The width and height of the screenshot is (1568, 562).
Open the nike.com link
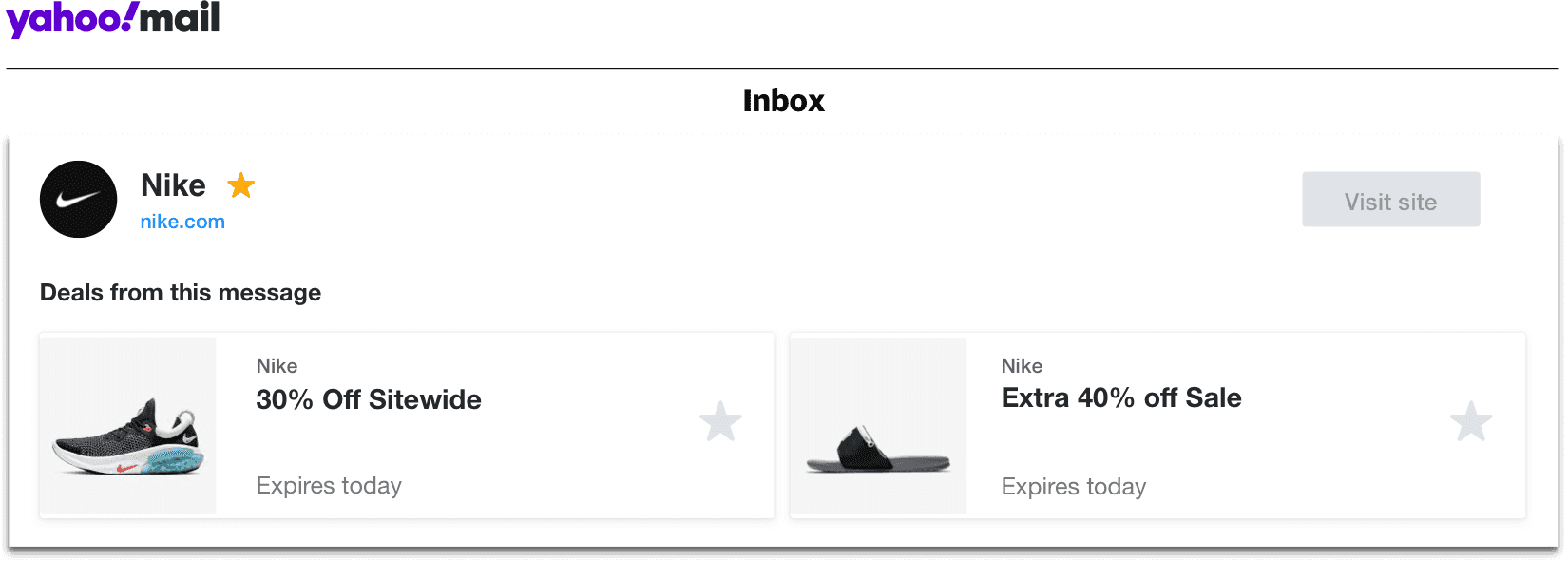[x=182, y=222]
